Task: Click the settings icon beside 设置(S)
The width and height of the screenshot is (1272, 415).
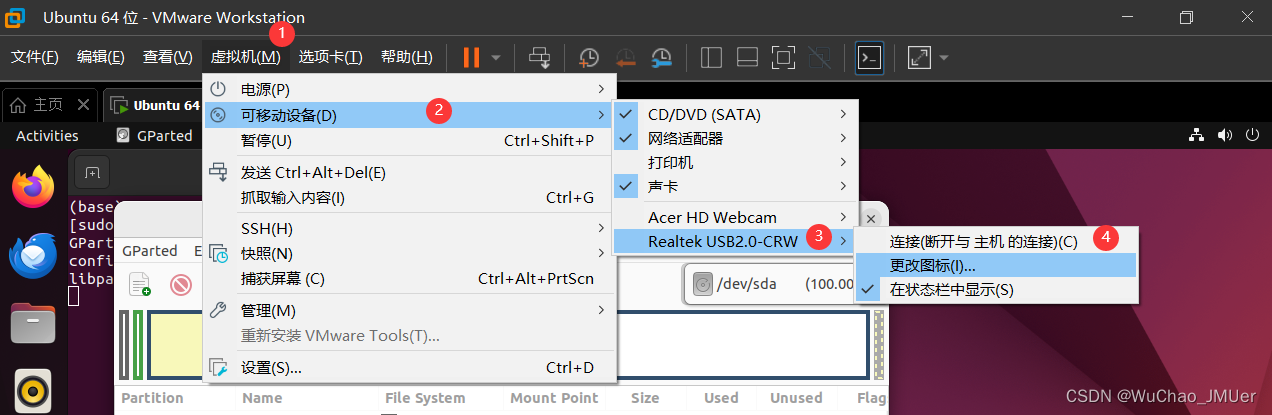Action: 218,368
